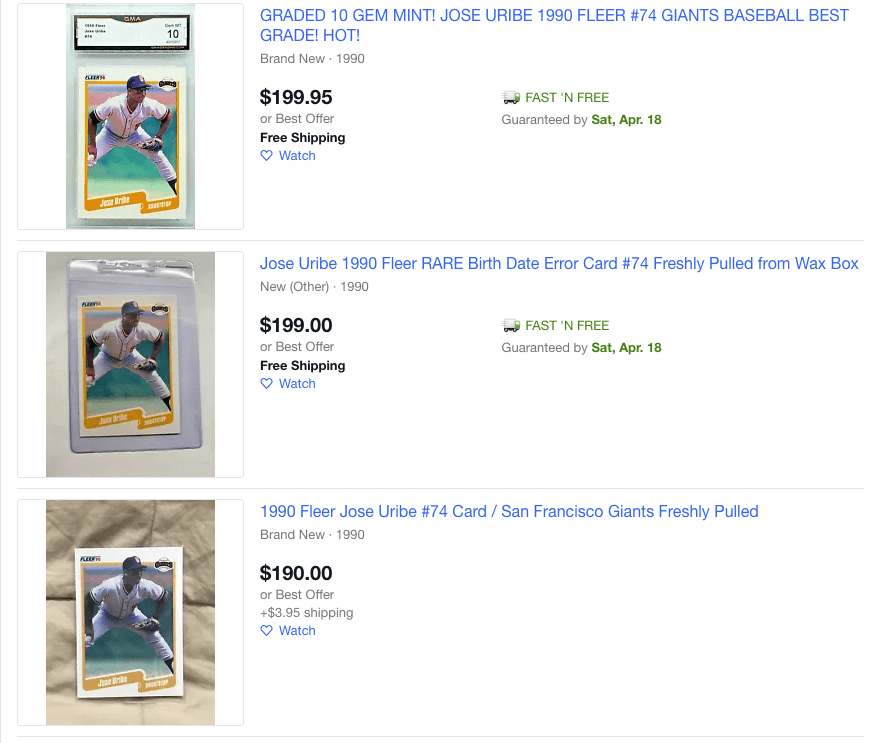This screenshot has height=743, width=873.
Task: View the card-in-top-loader thumbnail for $199.00
Action: point(130,365)
